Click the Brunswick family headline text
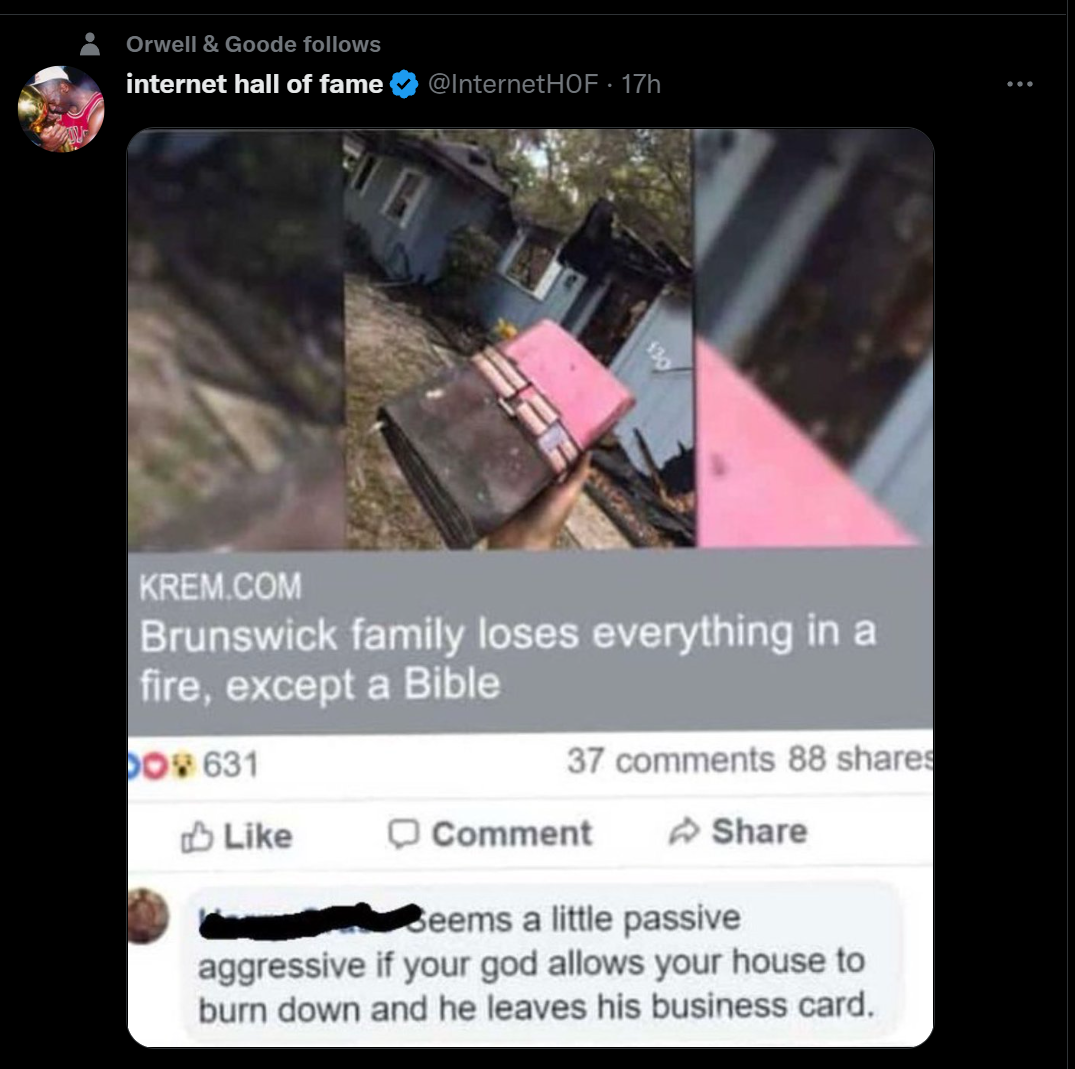The image size is (1075, 1069). [x=508, y=658]
